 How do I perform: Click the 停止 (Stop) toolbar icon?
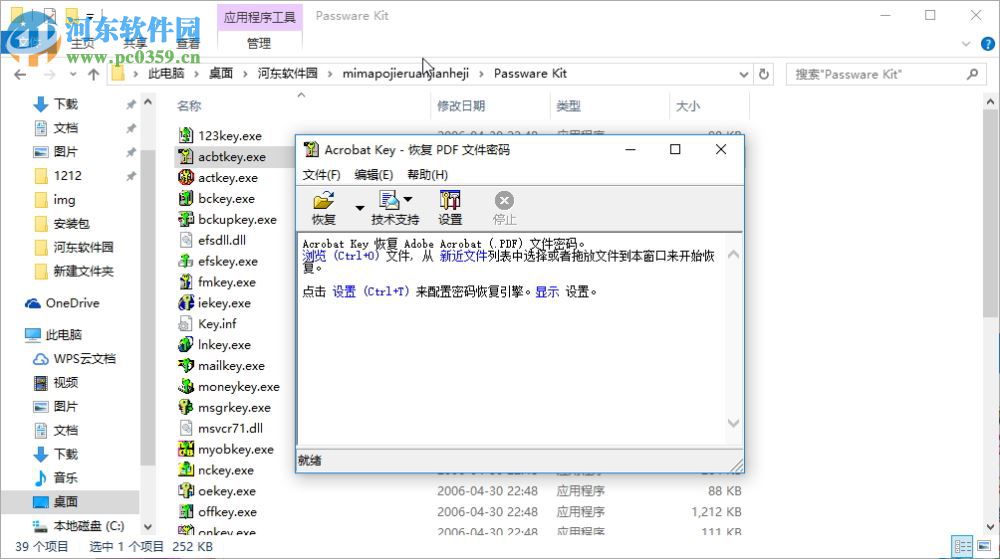[504, 208]
